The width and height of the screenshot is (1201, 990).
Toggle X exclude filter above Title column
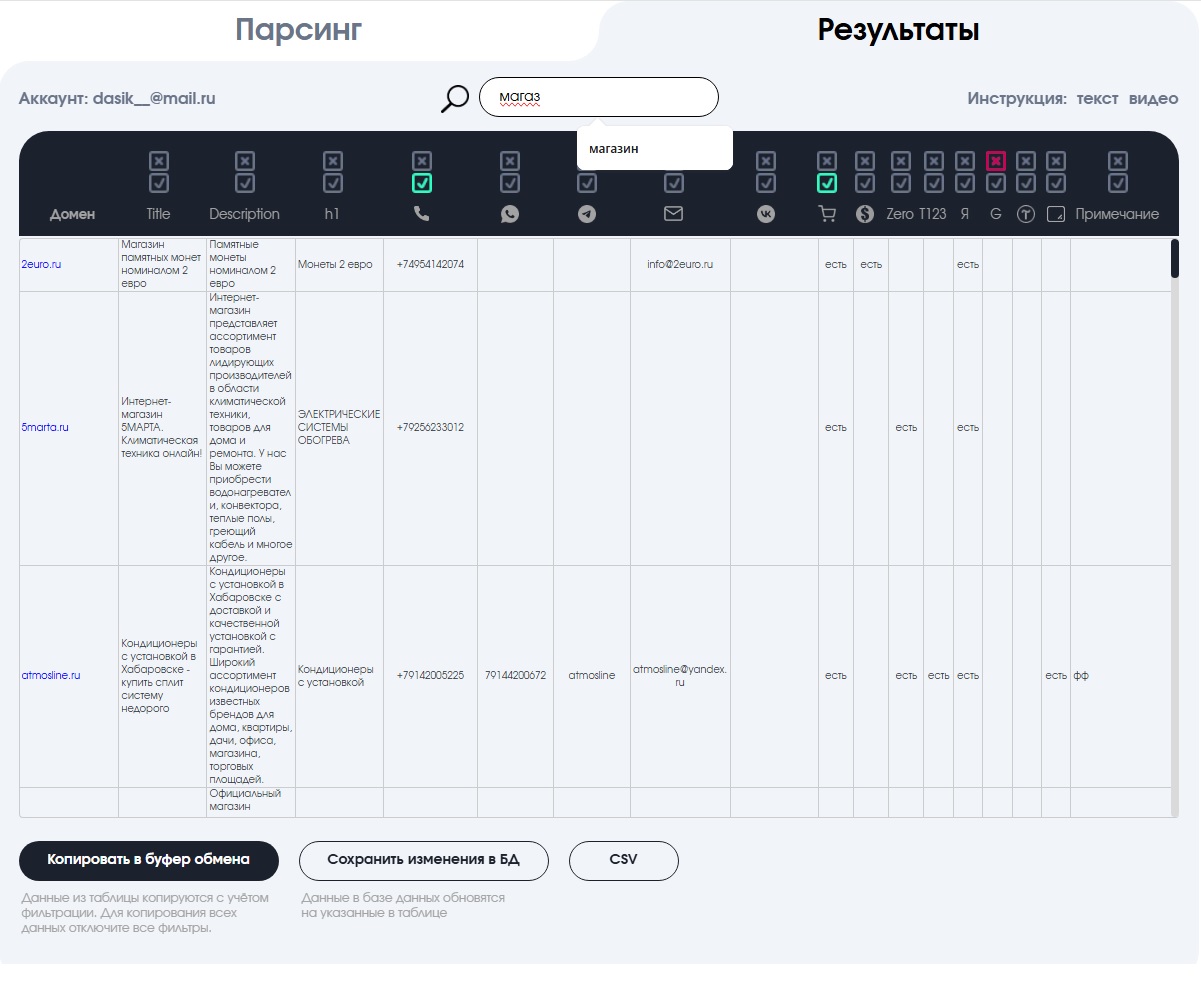tap(159, 161)
